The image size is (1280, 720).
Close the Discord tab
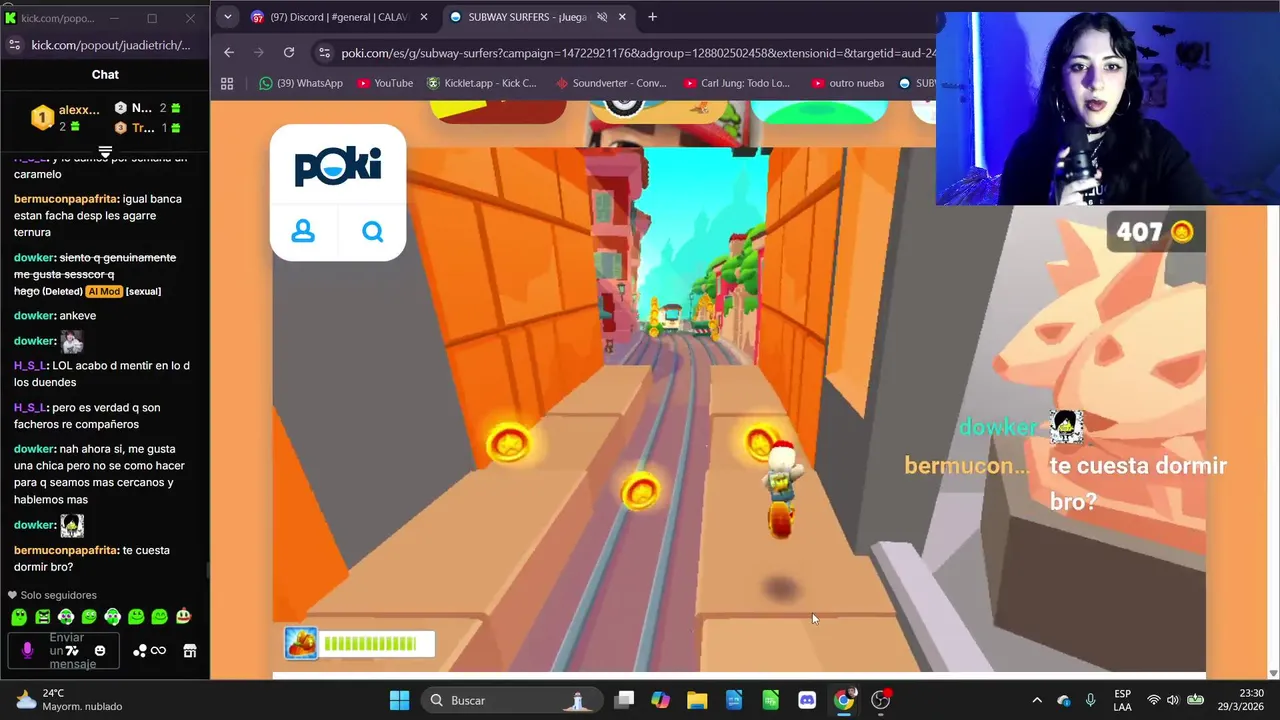424,17
